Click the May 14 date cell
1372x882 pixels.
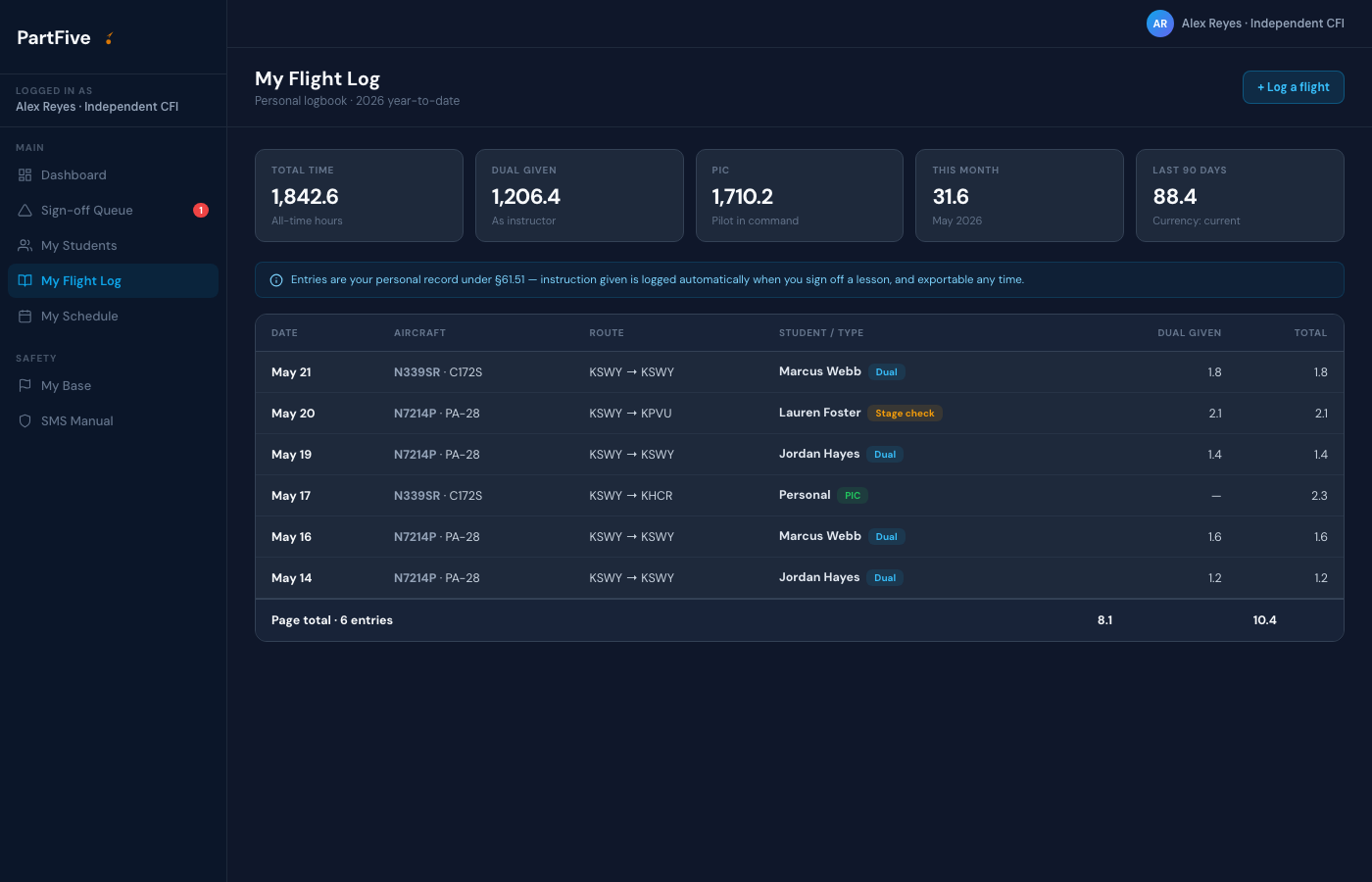[x=291, y=578]
